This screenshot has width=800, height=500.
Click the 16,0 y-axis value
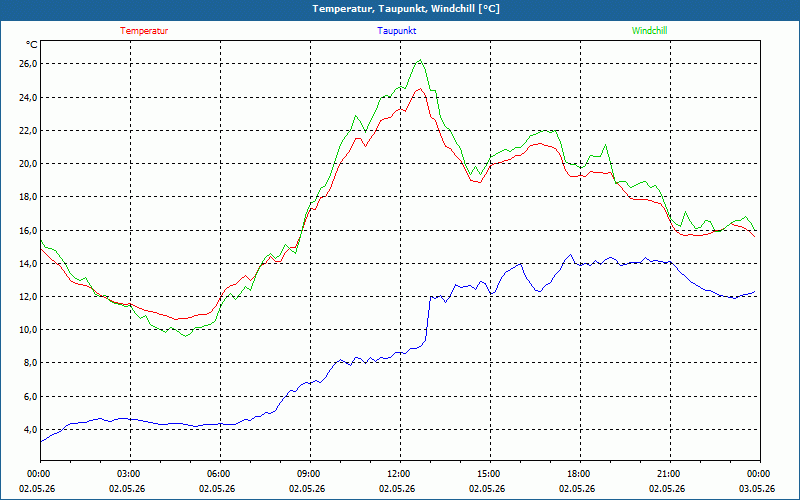(28, 230)
